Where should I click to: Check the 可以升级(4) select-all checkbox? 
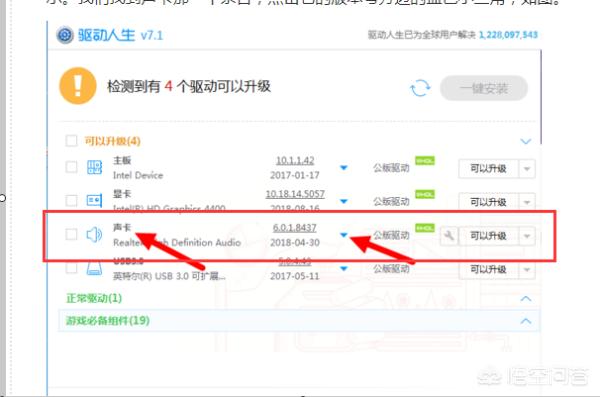71,141
